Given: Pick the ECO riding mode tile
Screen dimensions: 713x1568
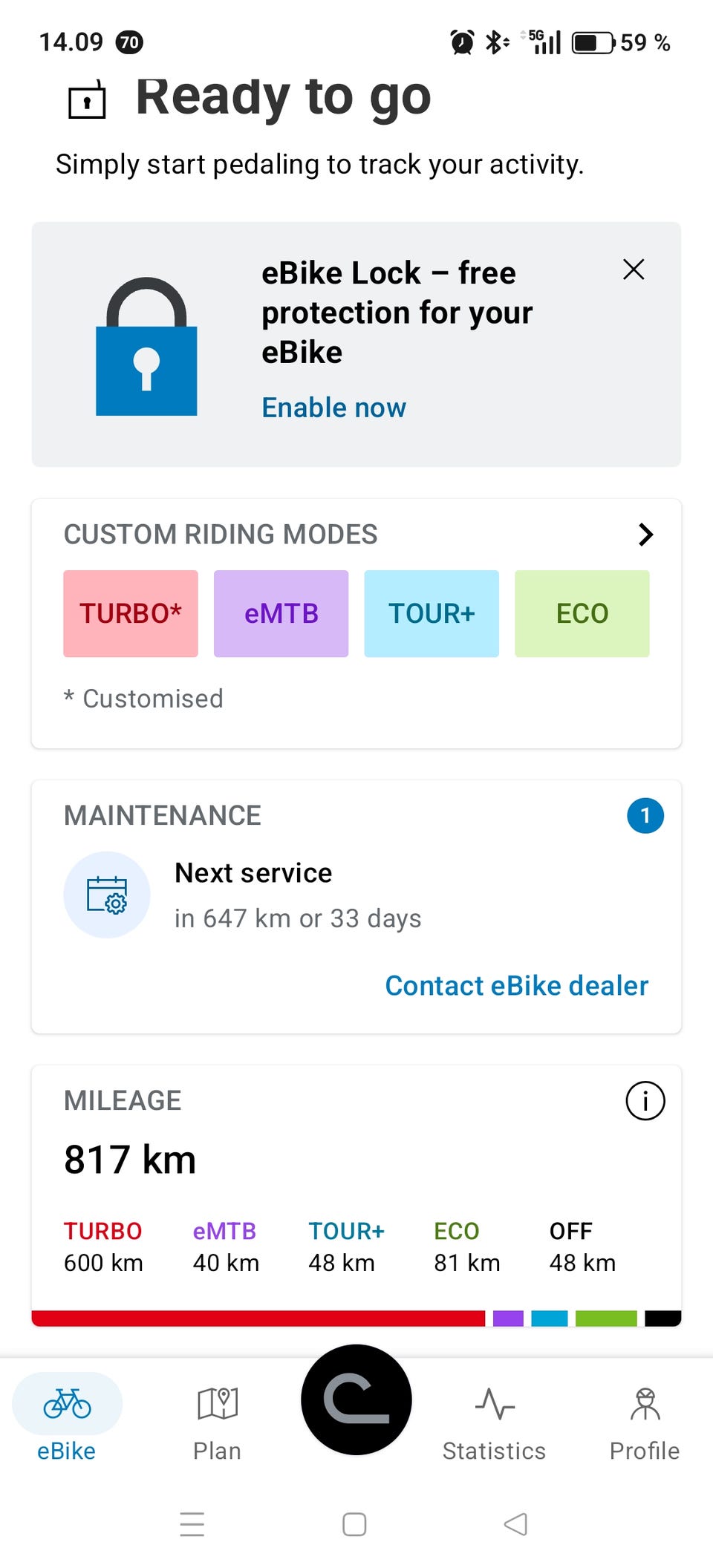Looking at the screenshot, I should pyautogui.click(x=582, y=613).
